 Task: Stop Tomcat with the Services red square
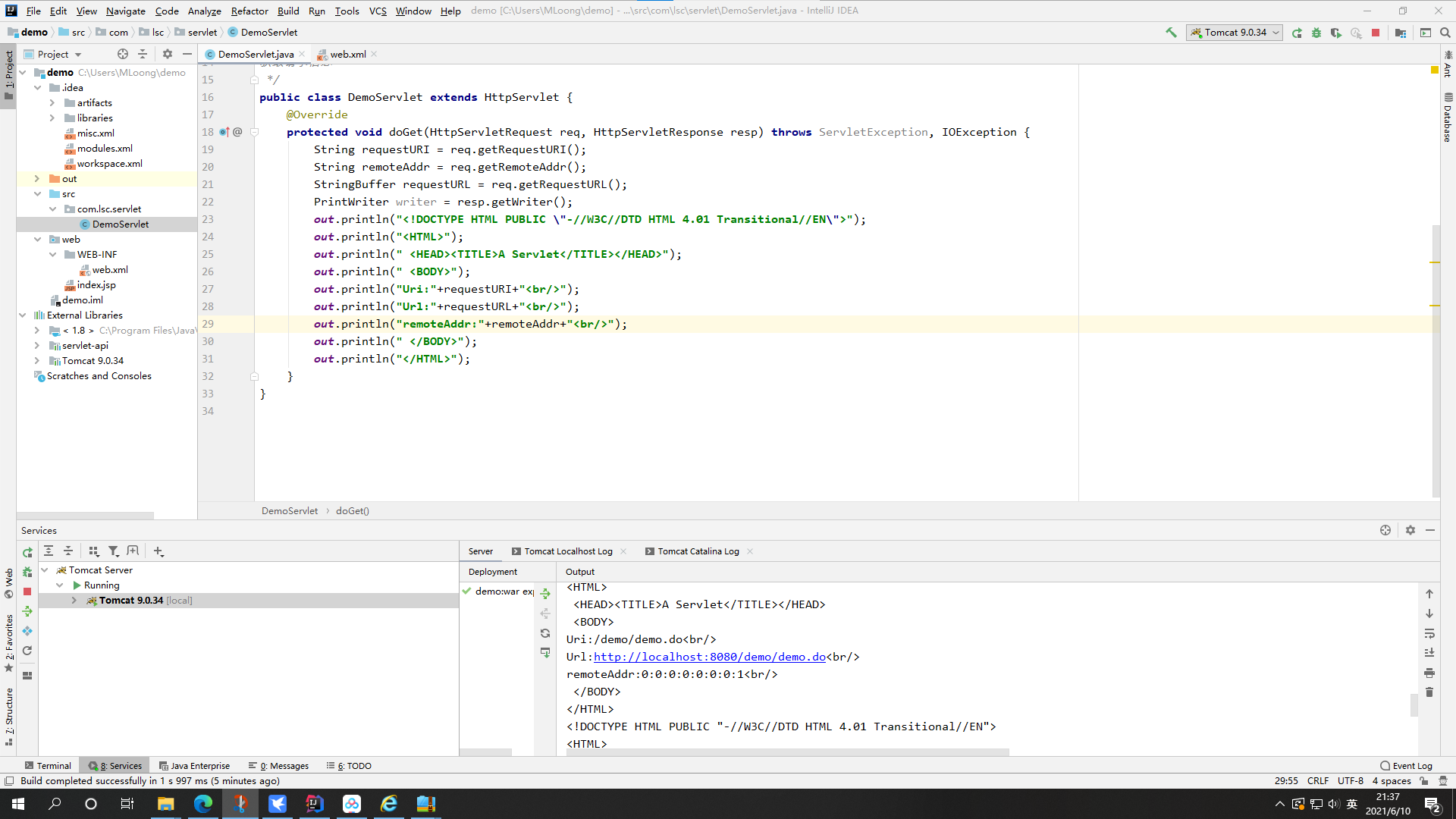[x=27, y=591]
